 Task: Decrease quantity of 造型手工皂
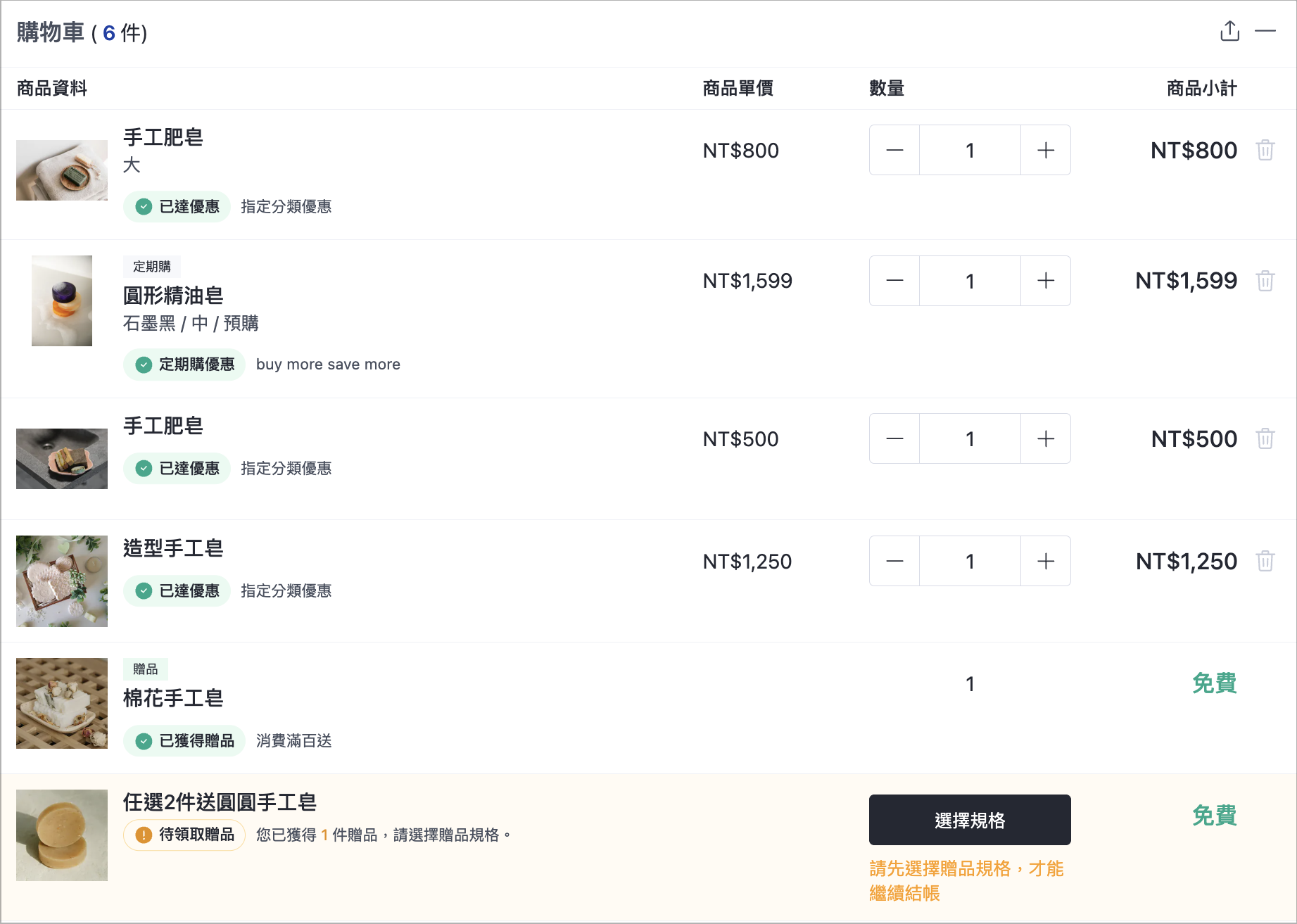[x=894, y=561]
